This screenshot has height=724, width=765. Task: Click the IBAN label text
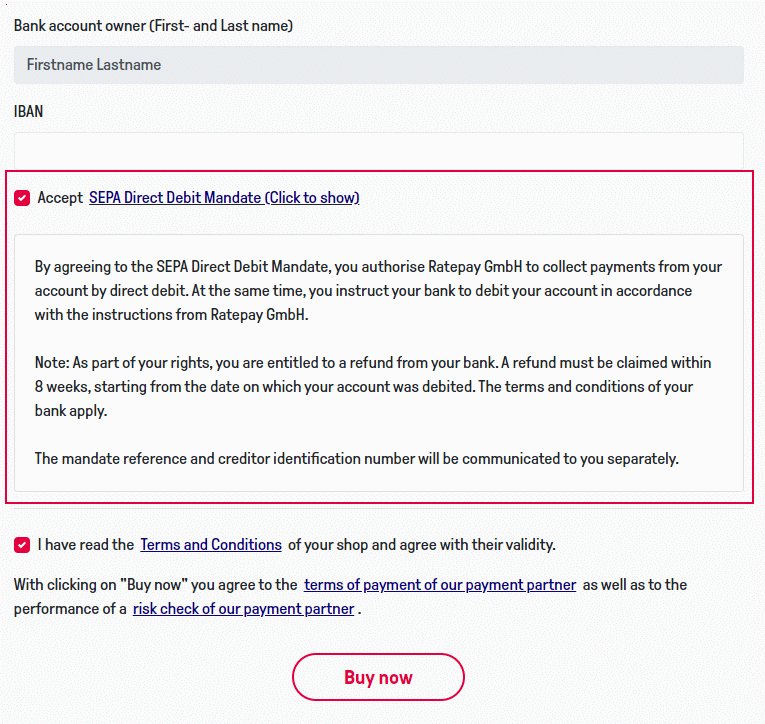[x=28, y=111]
